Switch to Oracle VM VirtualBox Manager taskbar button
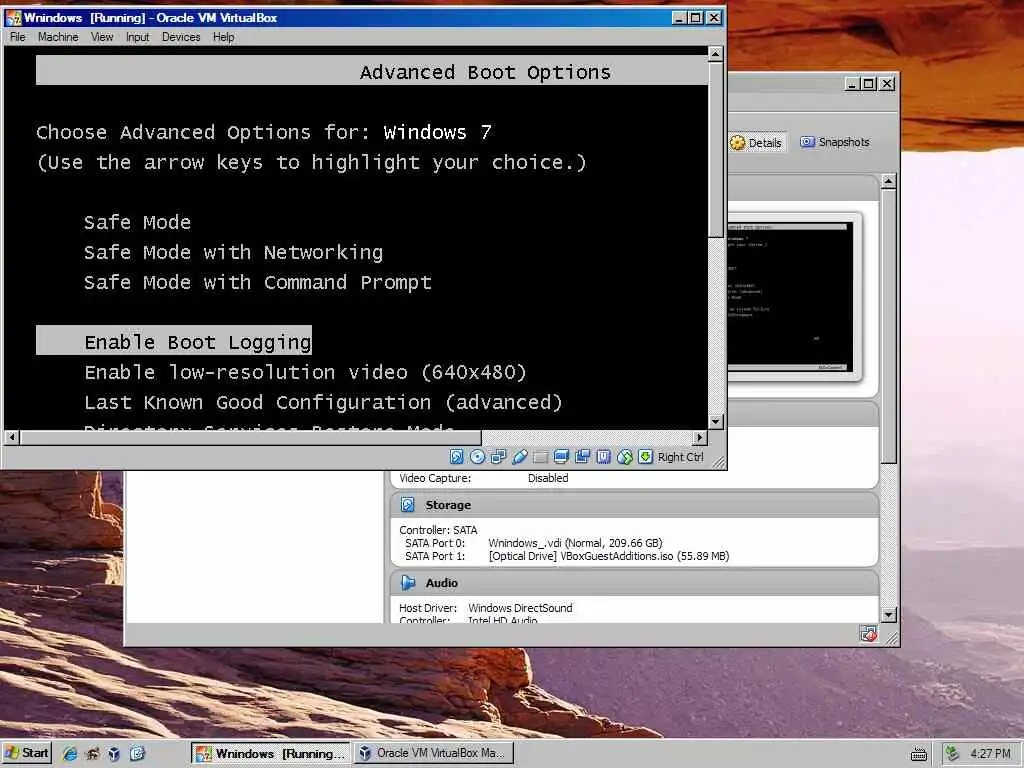The image size is (1024, 768). click(434, 753)
